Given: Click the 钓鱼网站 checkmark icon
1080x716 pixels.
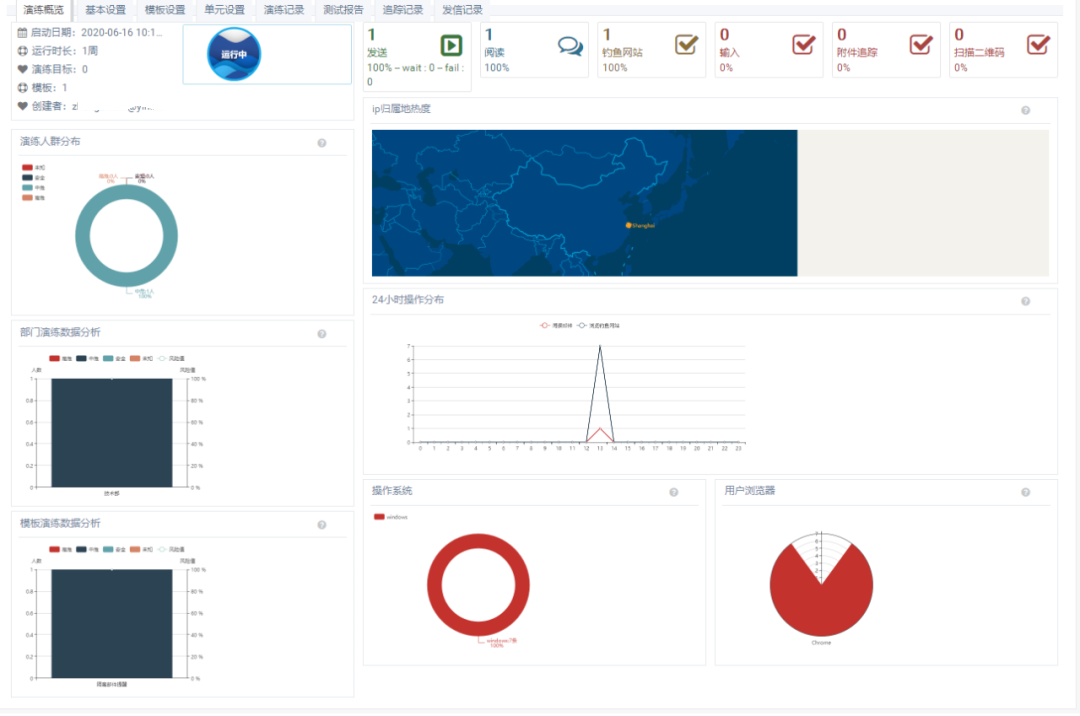Looking at the screenshot, I should (686, 45).
